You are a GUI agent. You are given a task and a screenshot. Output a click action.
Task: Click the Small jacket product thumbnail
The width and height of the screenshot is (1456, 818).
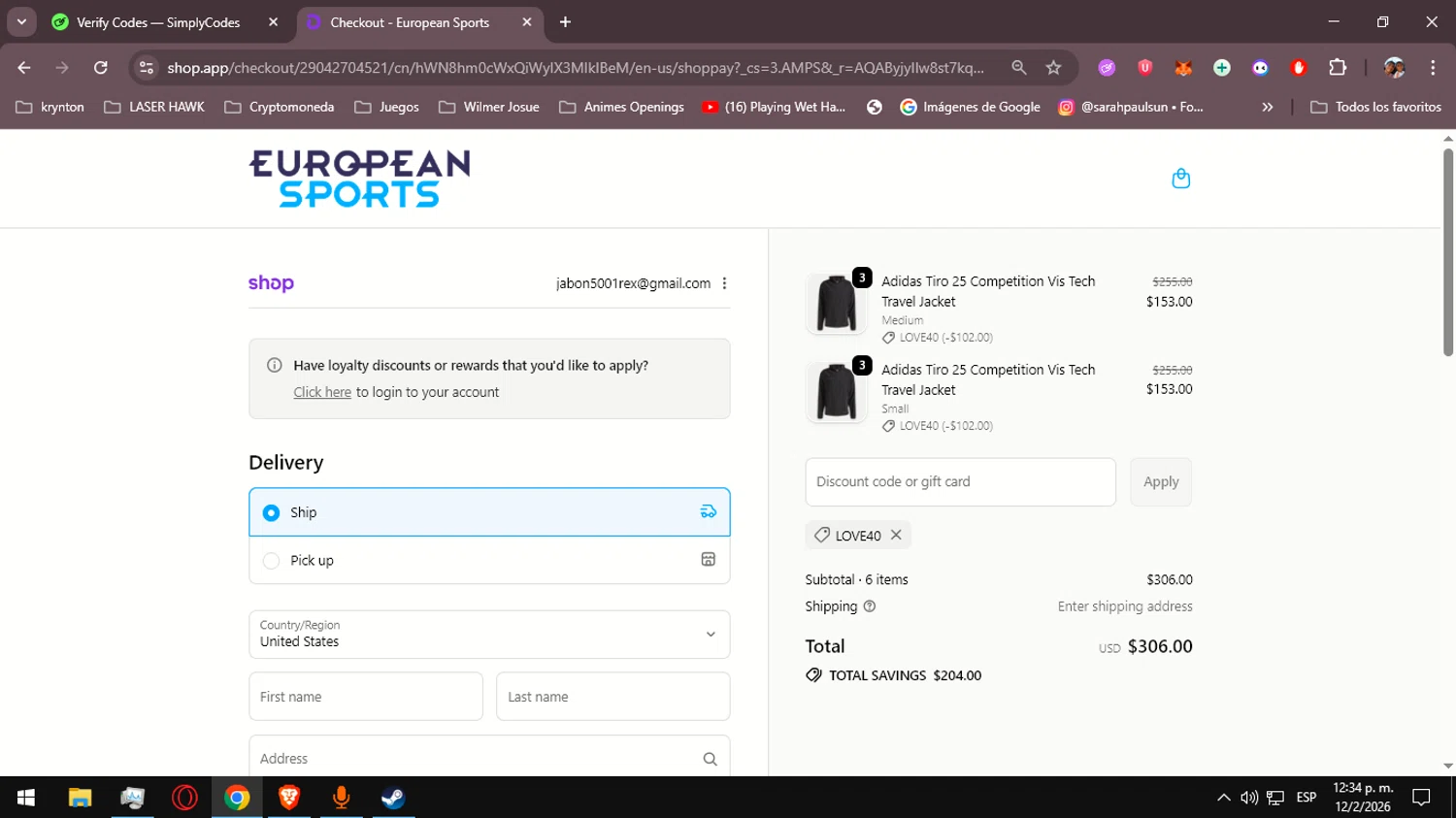point(836,391)
